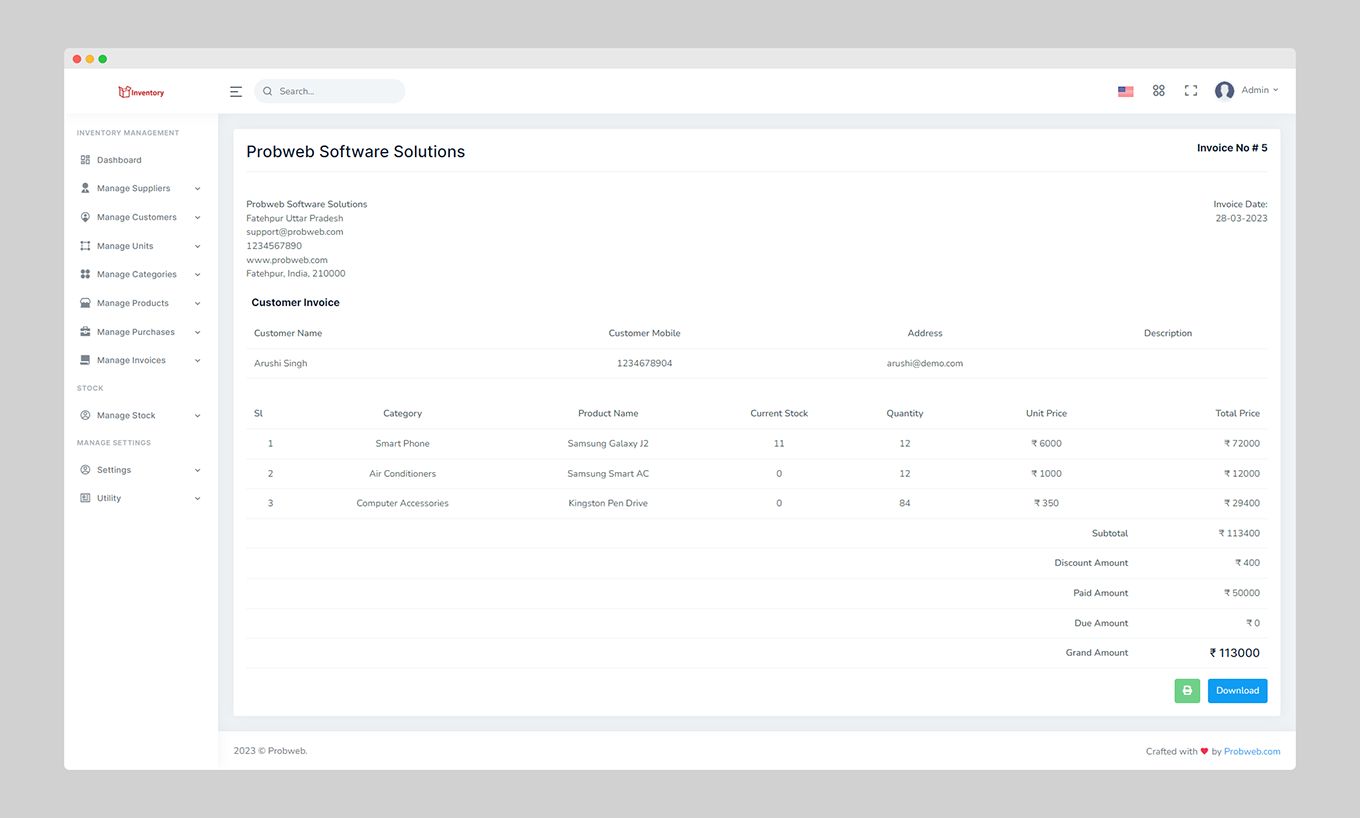Expand Manage Units chevron
Viewport: 1360px width, 818px height.
point(197,246)
